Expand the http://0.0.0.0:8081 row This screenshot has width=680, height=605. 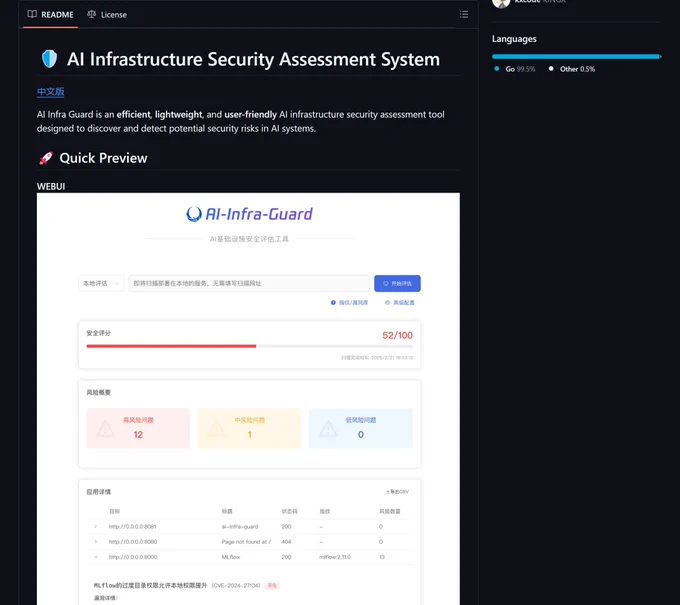95,527
